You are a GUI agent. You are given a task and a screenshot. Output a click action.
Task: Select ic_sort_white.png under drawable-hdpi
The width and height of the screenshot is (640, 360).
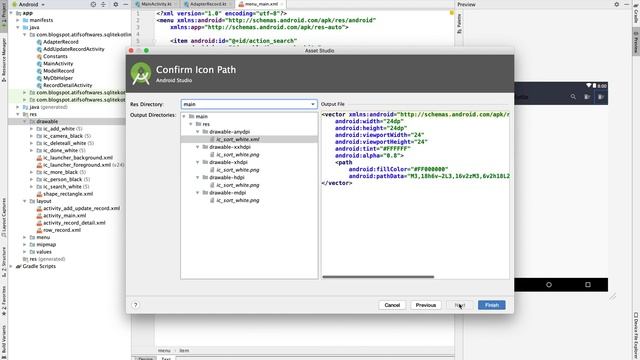(x=238, y=185)
